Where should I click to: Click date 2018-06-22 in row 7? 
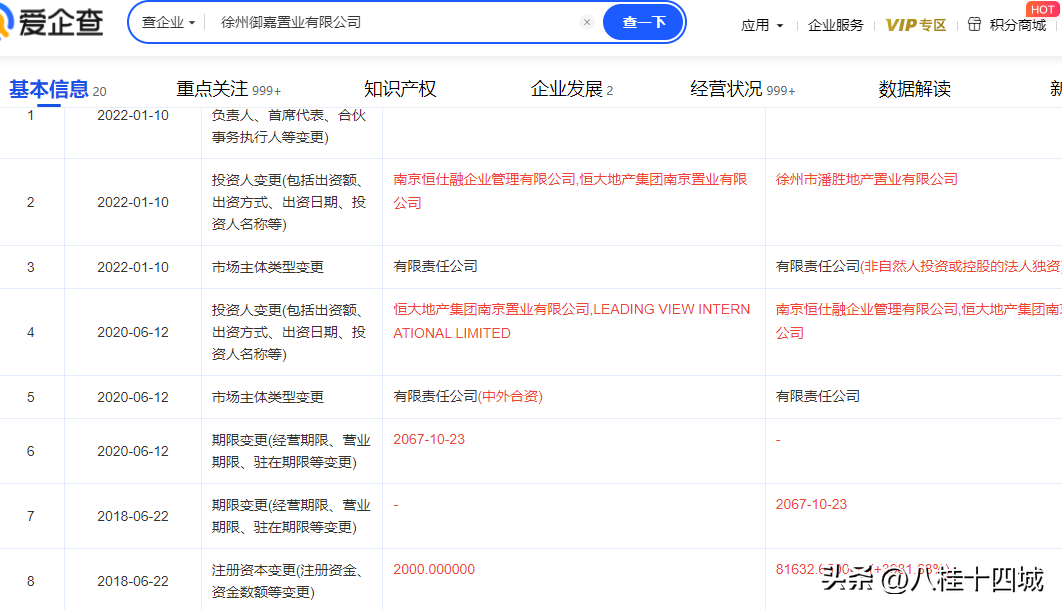[x=133, y=516]
